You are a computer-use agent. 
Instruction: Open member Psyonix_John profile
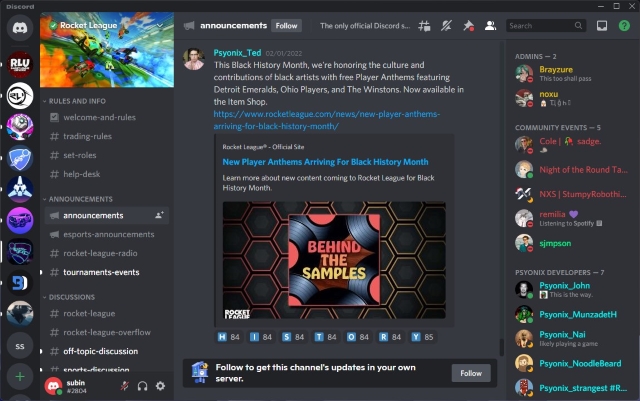[x=571, y=290]
